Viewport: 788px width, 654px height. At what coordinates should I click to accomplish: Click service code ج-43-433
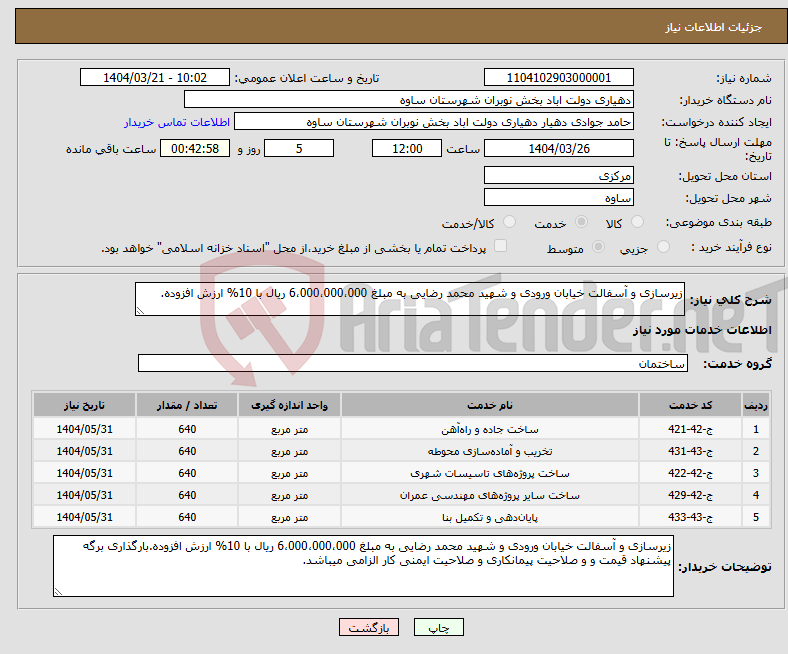point(691,517)
